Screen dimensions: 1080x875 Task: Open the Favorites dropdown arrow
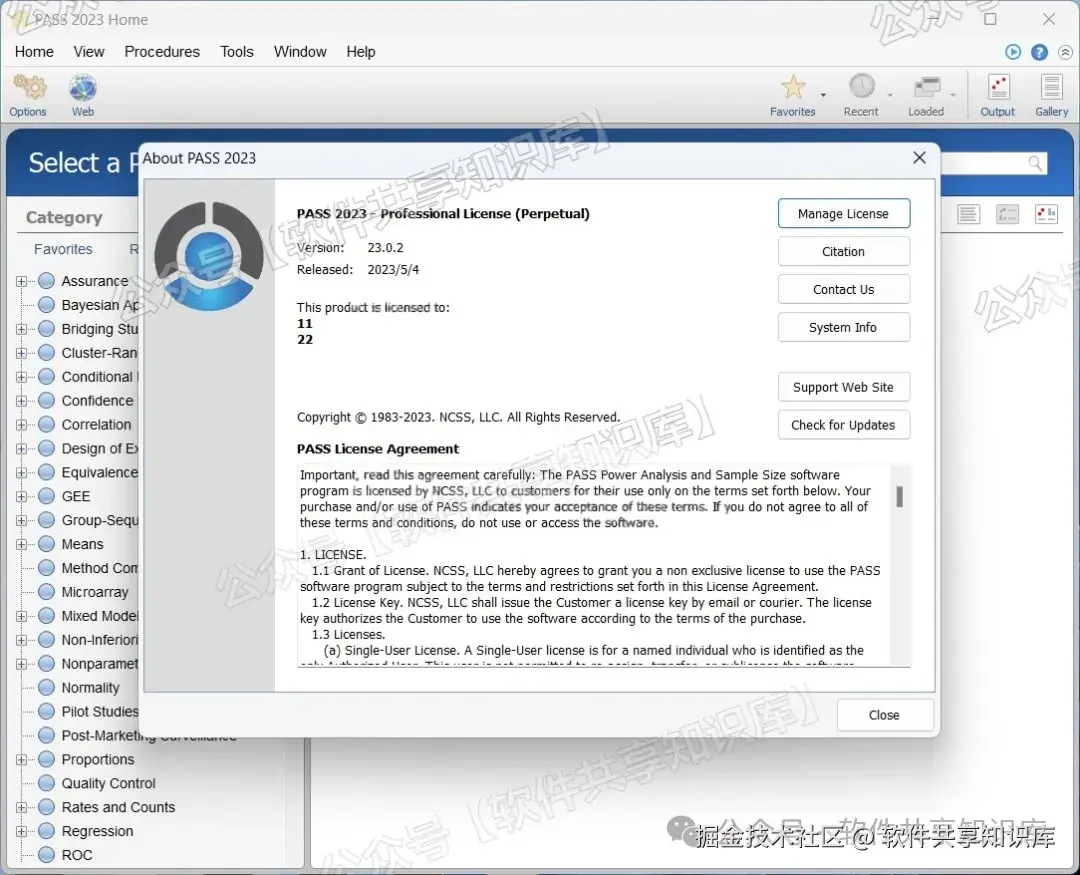click(823, 95)
